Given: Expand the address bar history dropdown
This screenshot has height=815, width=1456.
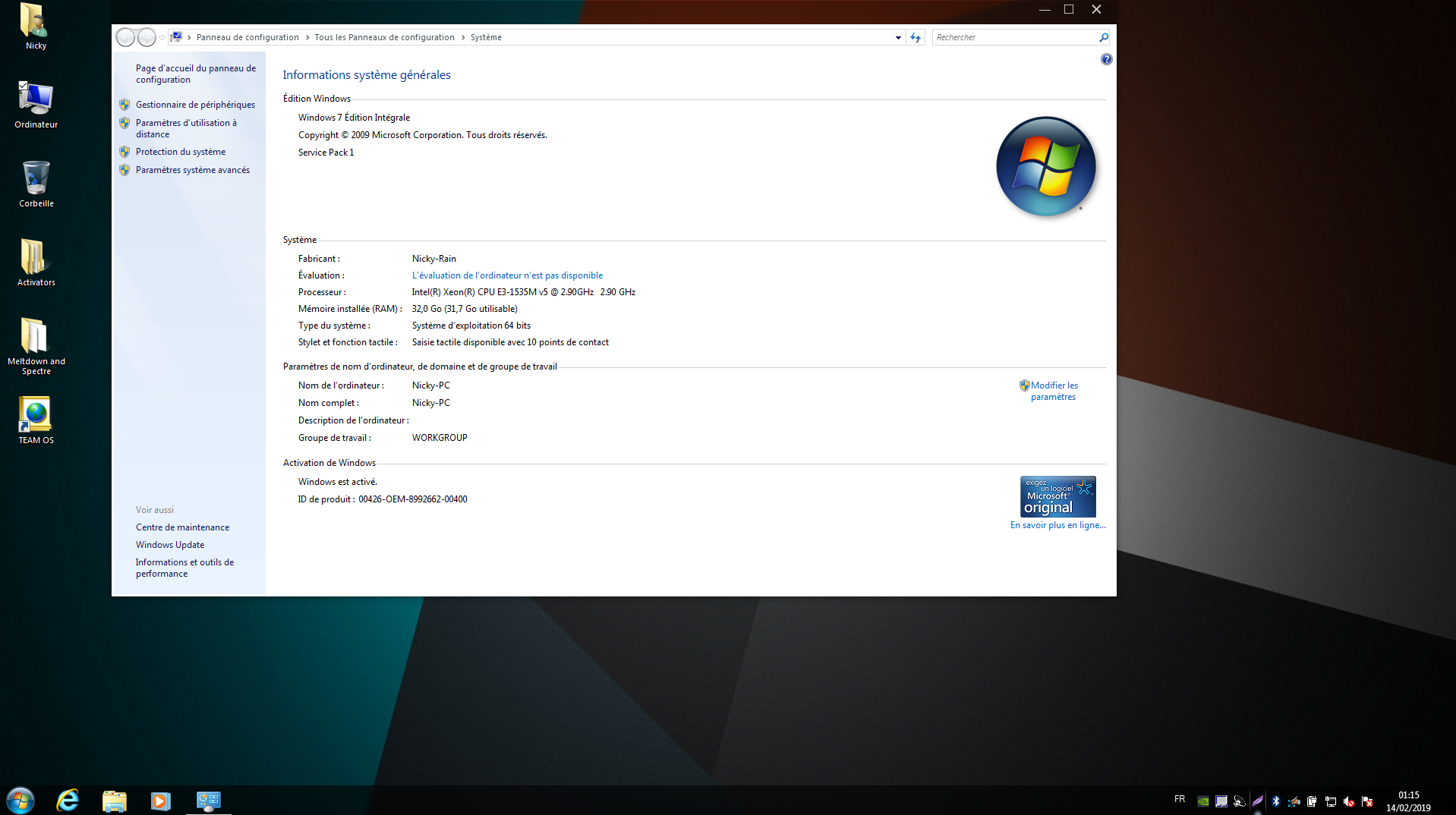Looking at the screenshot, I should (898, 37).
